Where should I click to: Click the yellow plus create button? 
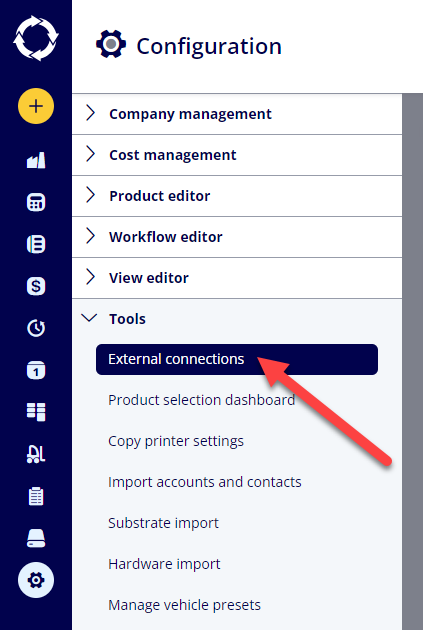[36, 106]
